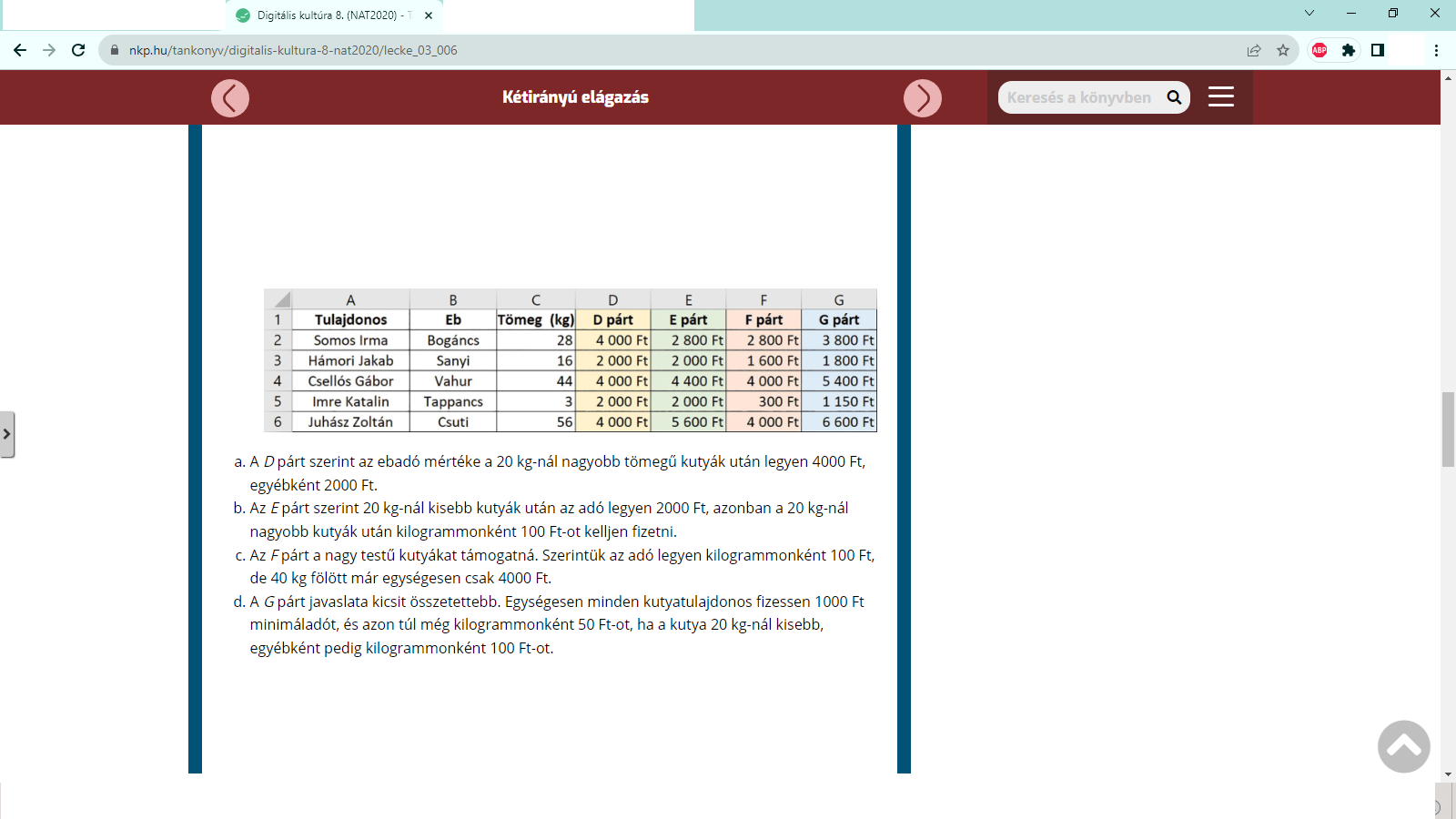Reload the page
1456x819 pixels.
(78, 50)
